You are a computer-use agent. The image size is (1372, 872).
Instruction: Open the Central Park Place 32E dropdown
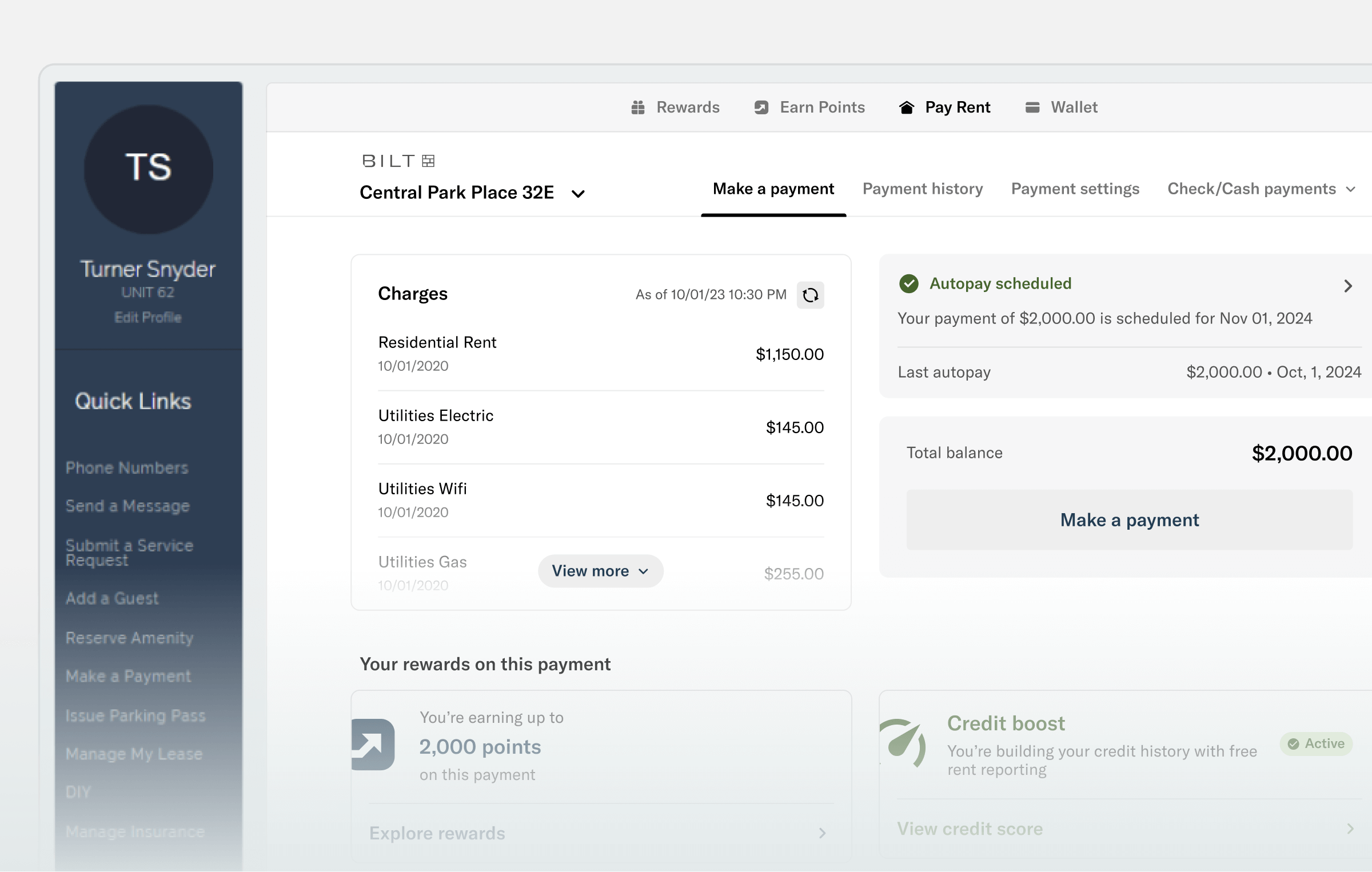(x=579, y=194)
